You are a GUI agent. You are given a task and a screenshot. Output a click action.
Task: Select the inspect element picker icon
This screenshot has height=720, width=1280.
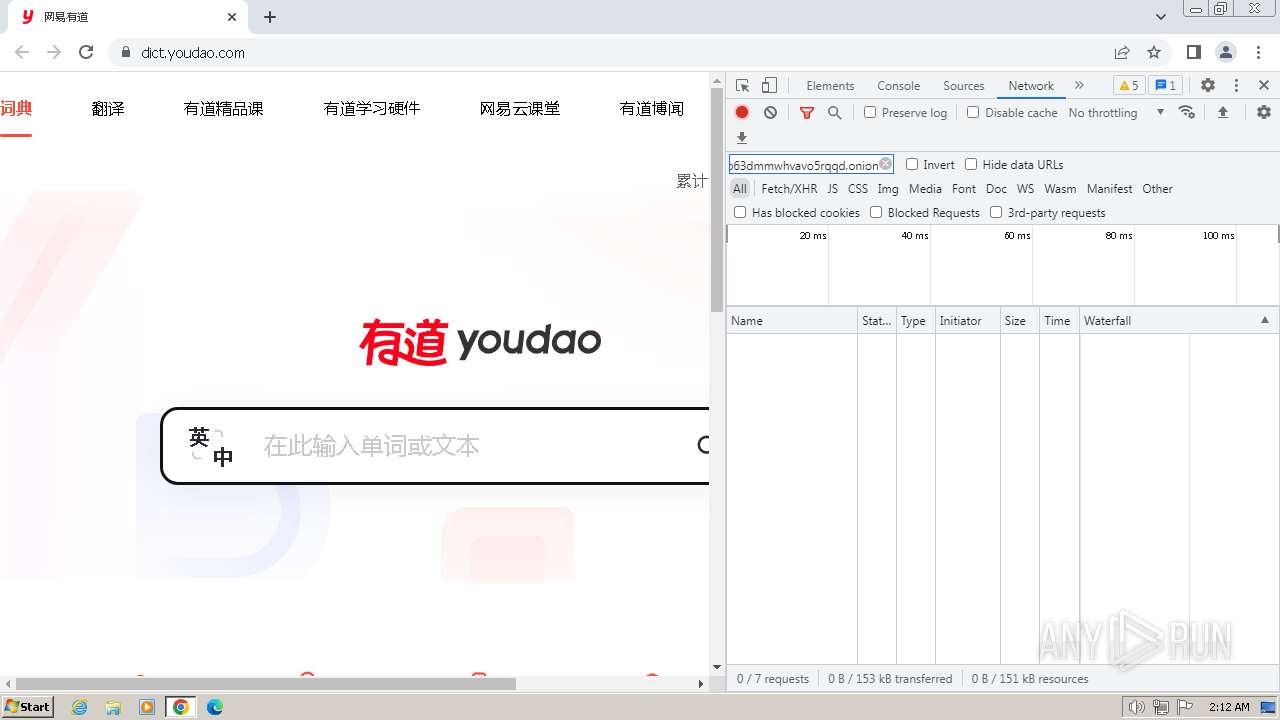[742, 85]
